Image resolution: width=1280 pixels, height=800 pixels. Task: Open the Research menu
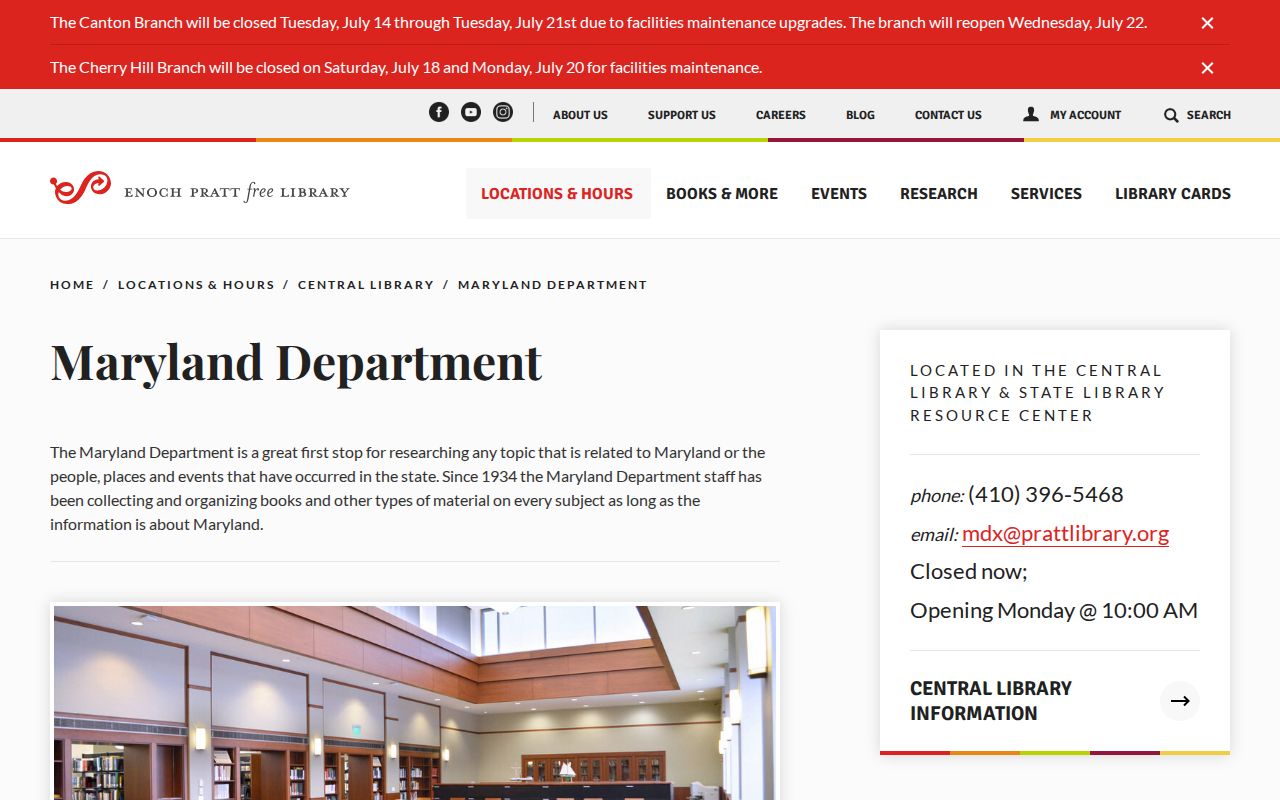[x=939, y=194]
